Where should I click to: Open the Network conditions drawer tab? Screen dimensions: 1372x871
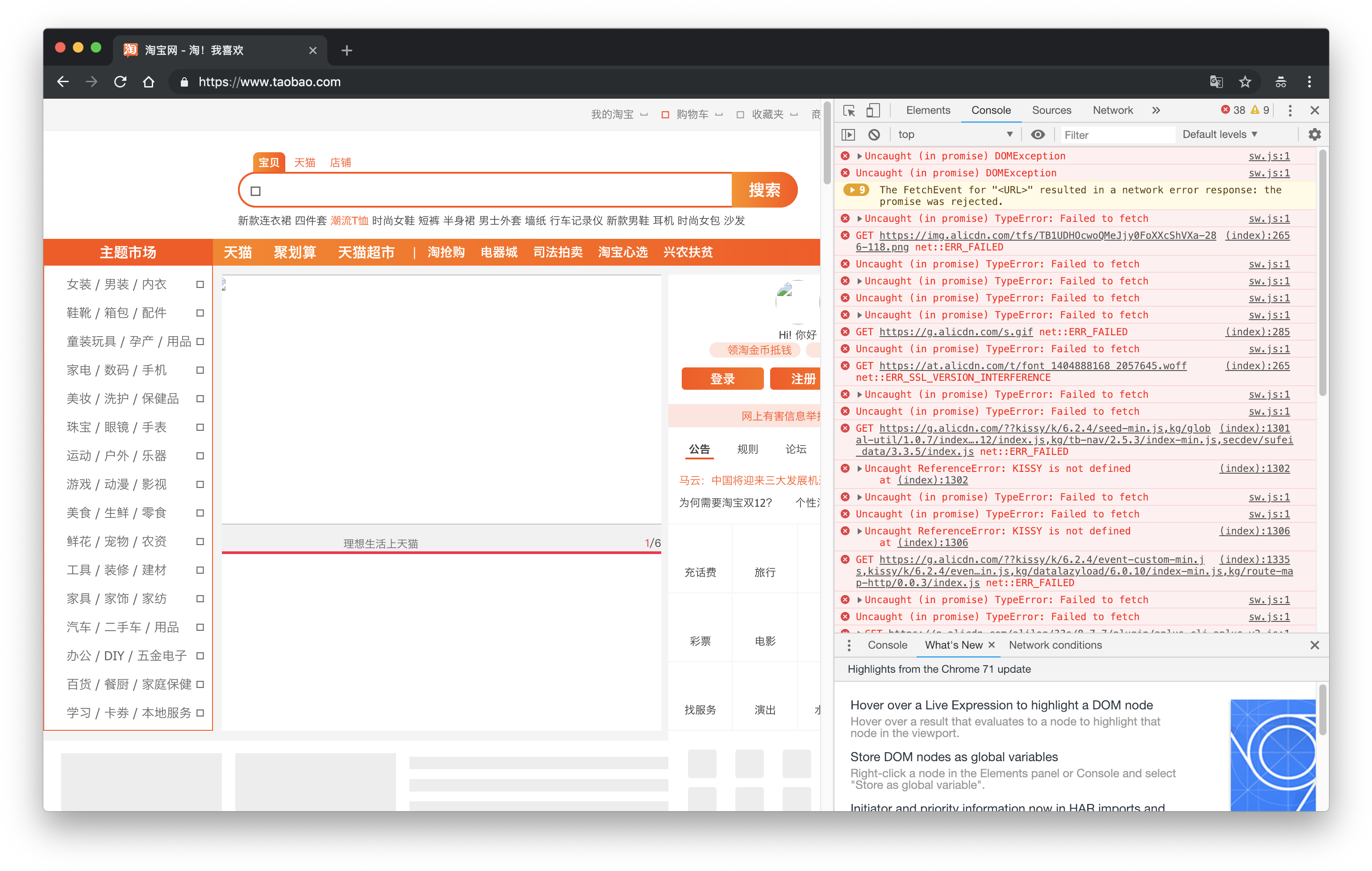[1055, 646]
